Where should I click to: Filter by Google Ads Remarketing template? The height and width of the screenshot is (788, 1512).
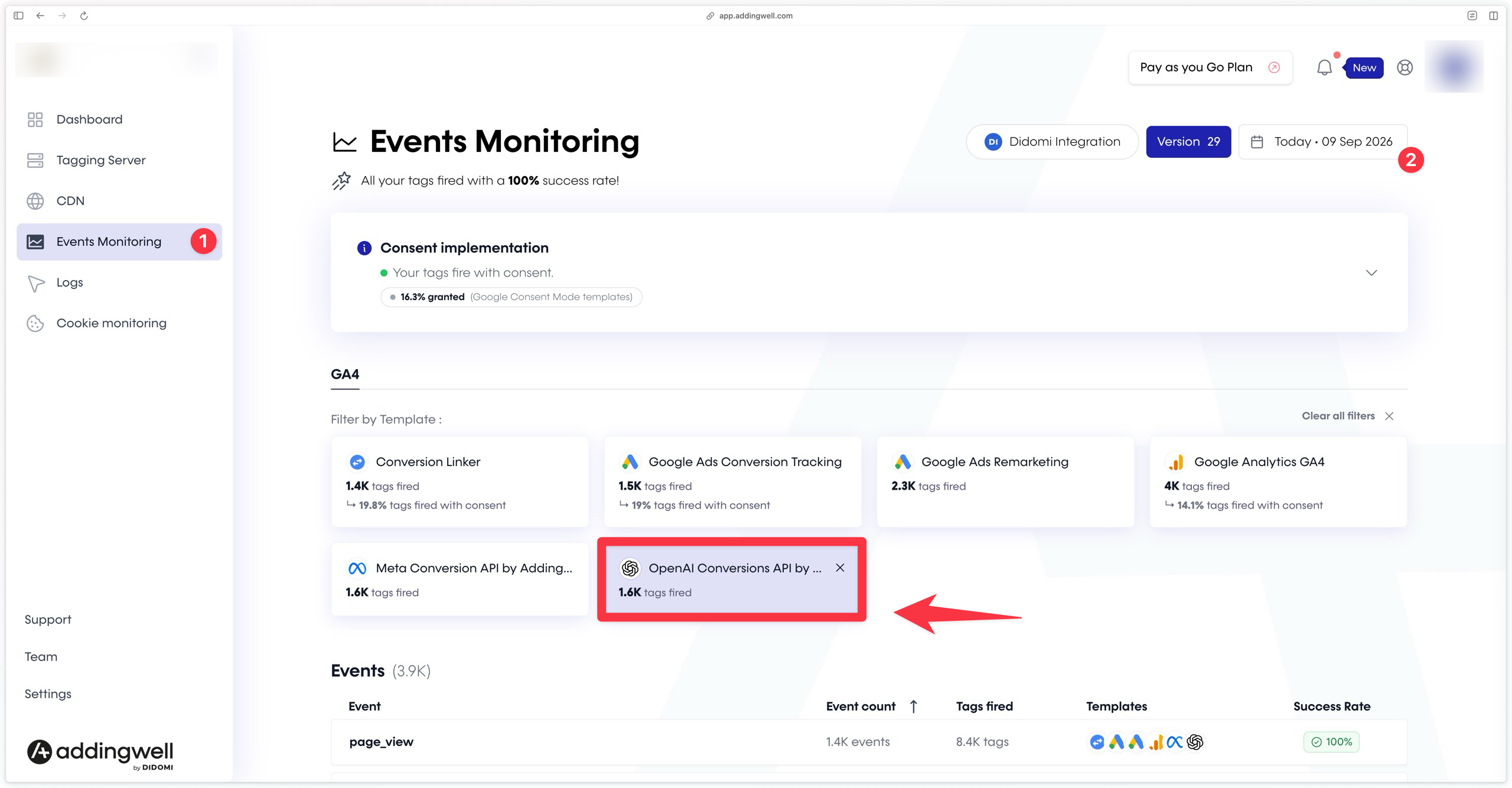point(1005,482)
